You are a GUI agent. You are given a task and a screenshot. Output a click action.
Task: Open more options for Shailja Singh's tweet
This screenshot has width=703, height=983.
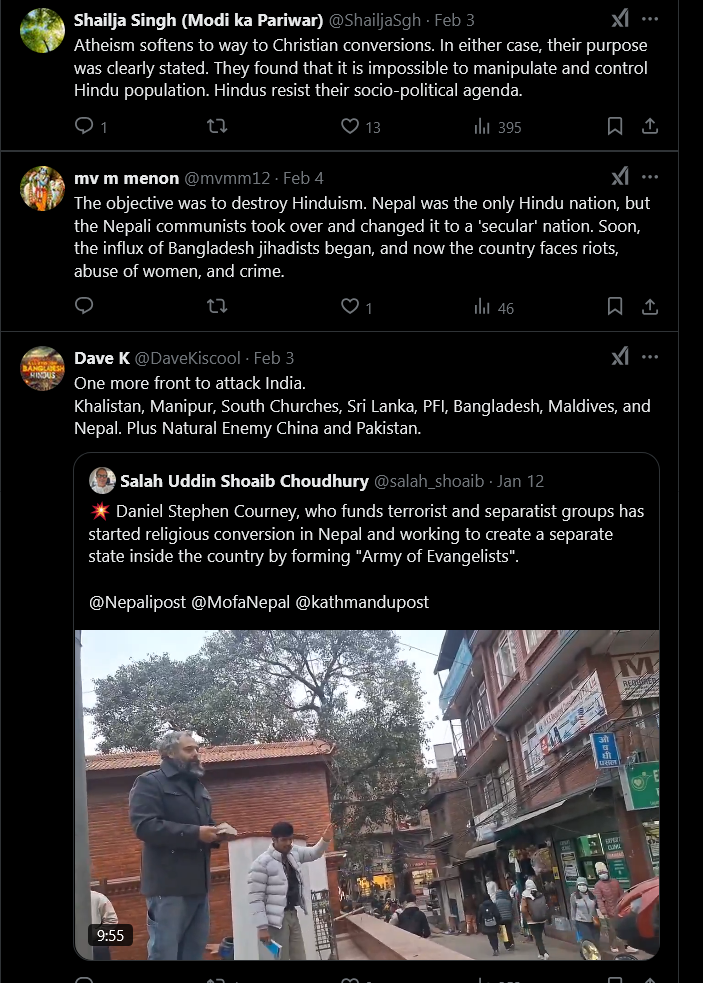pos(650,20)
